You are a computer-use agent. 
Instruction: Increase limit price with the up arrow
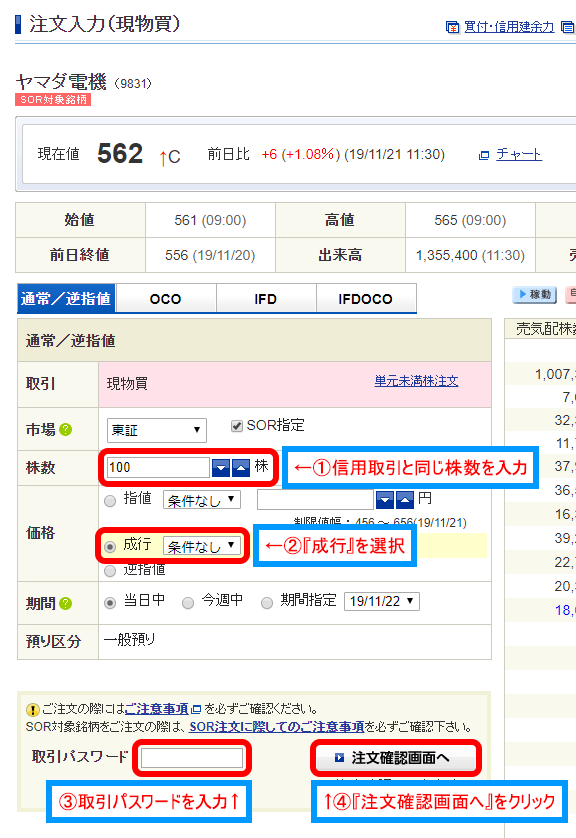pyautogui.click(x=404, y=500)
